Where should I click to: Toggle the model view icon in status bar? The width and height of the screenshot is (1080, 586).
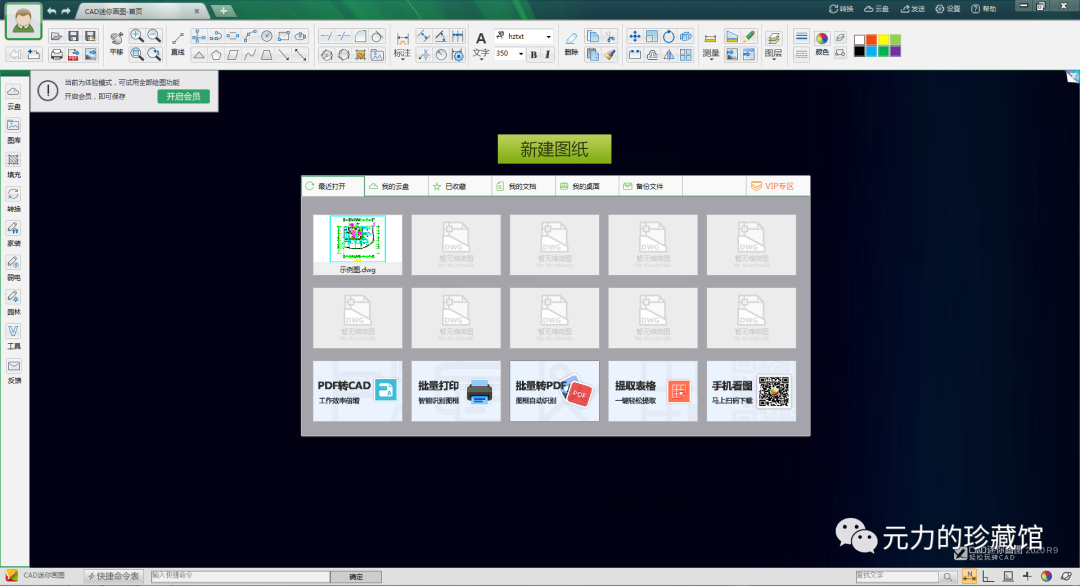[1008, 576]
